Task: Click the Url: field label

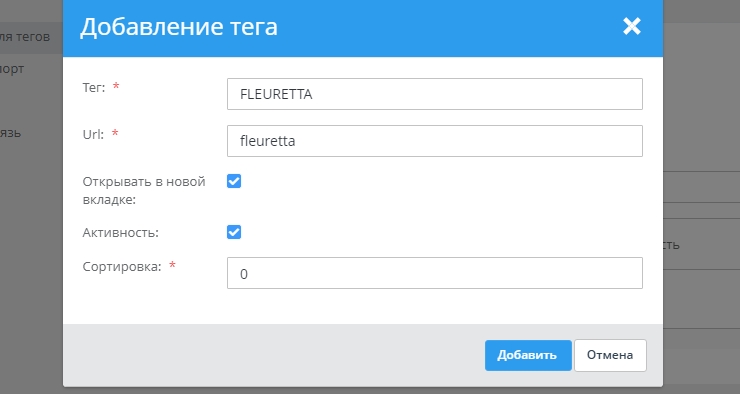Action: click(93, 134)
